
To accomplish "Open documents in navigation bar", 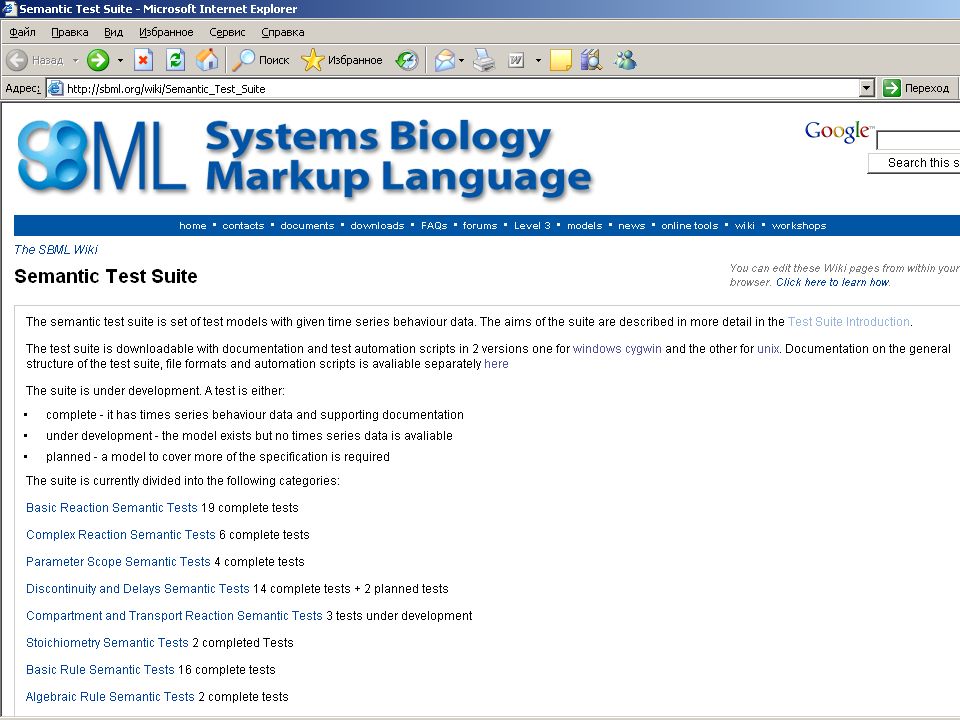I will pyautogui.click(x=307, y=226).
